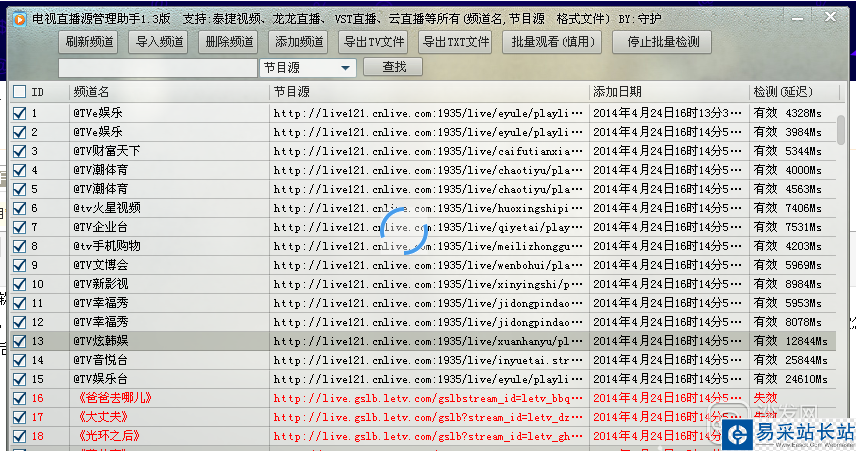Image resolution: width=856 pixels, height=451 pixels.
Task: Uncheck row 6 @tv火星视频 checkbox
Action: coord(19,208)
